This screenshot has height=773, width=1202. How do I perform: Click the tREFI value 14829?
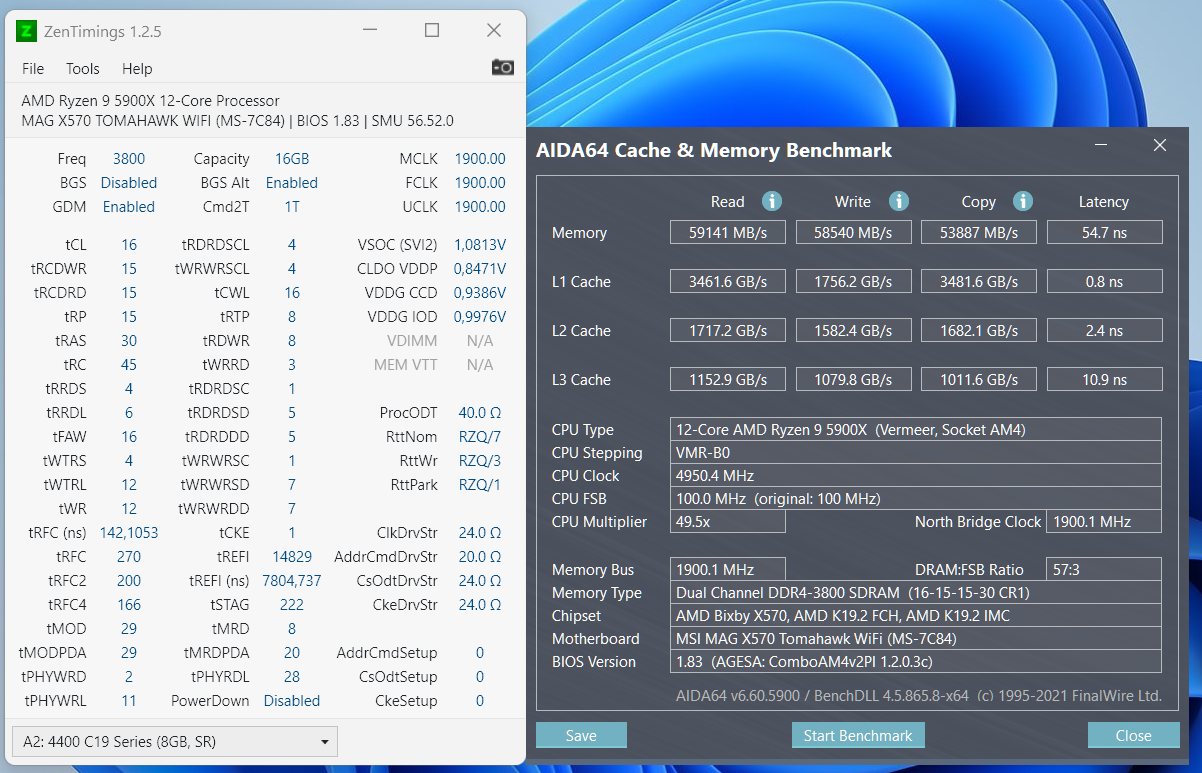pyautogui.click(x=292, y=556)
